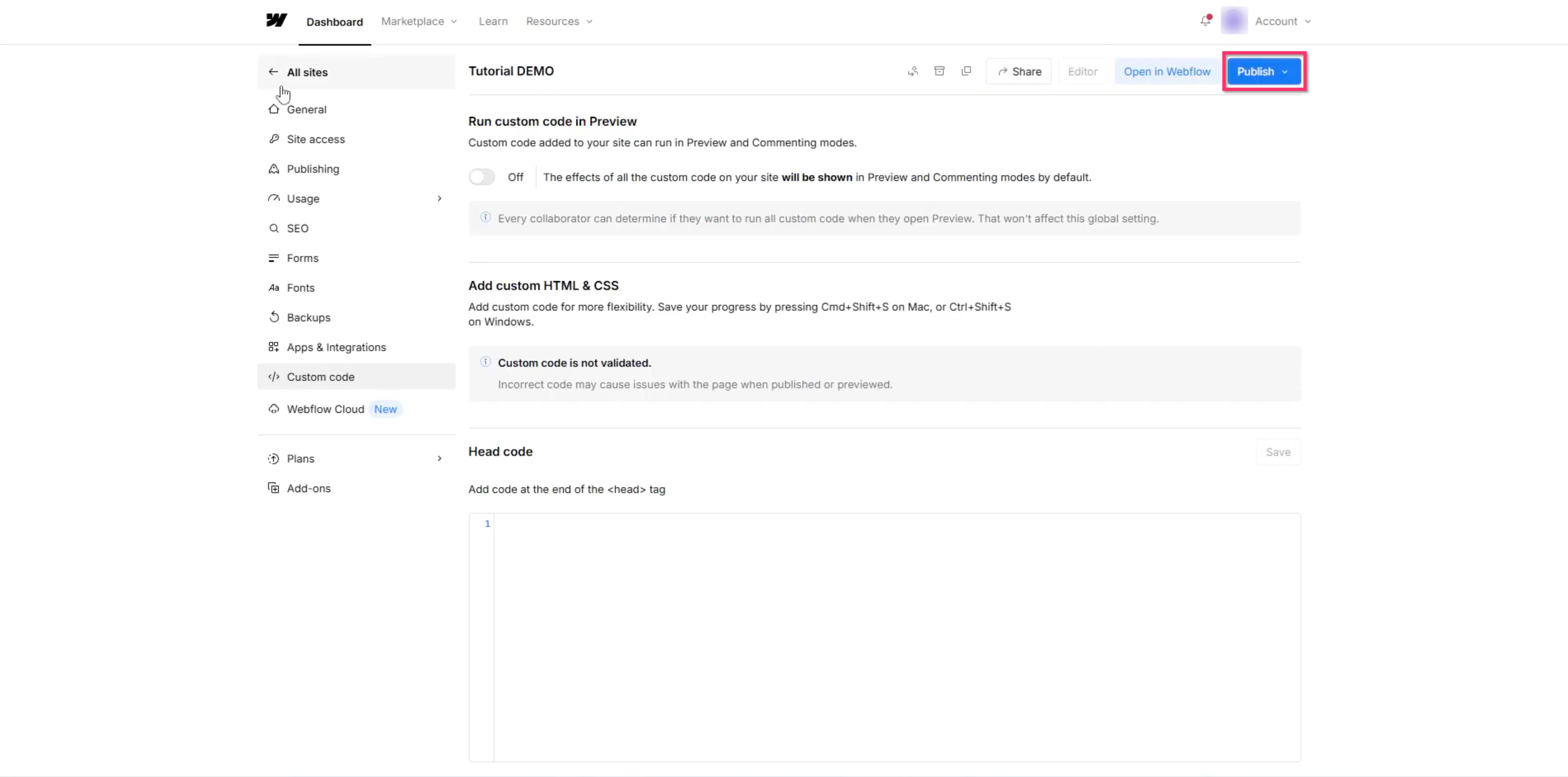Click the duplicate site icon

[966, 71]
